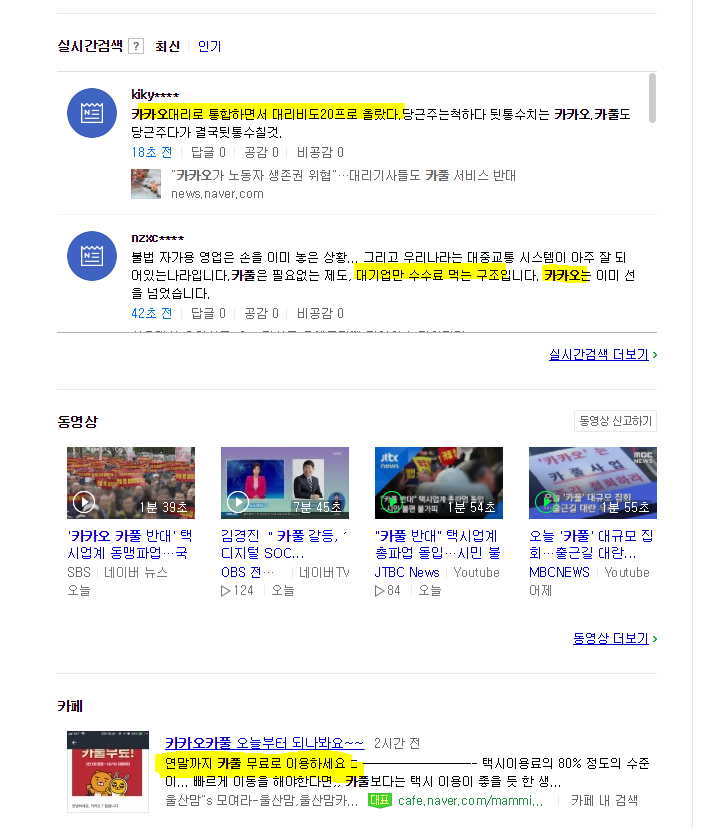Screen dimensions: 702x828
Task: Click 네이버TV source under OBS video
Action: coord(324,572)
